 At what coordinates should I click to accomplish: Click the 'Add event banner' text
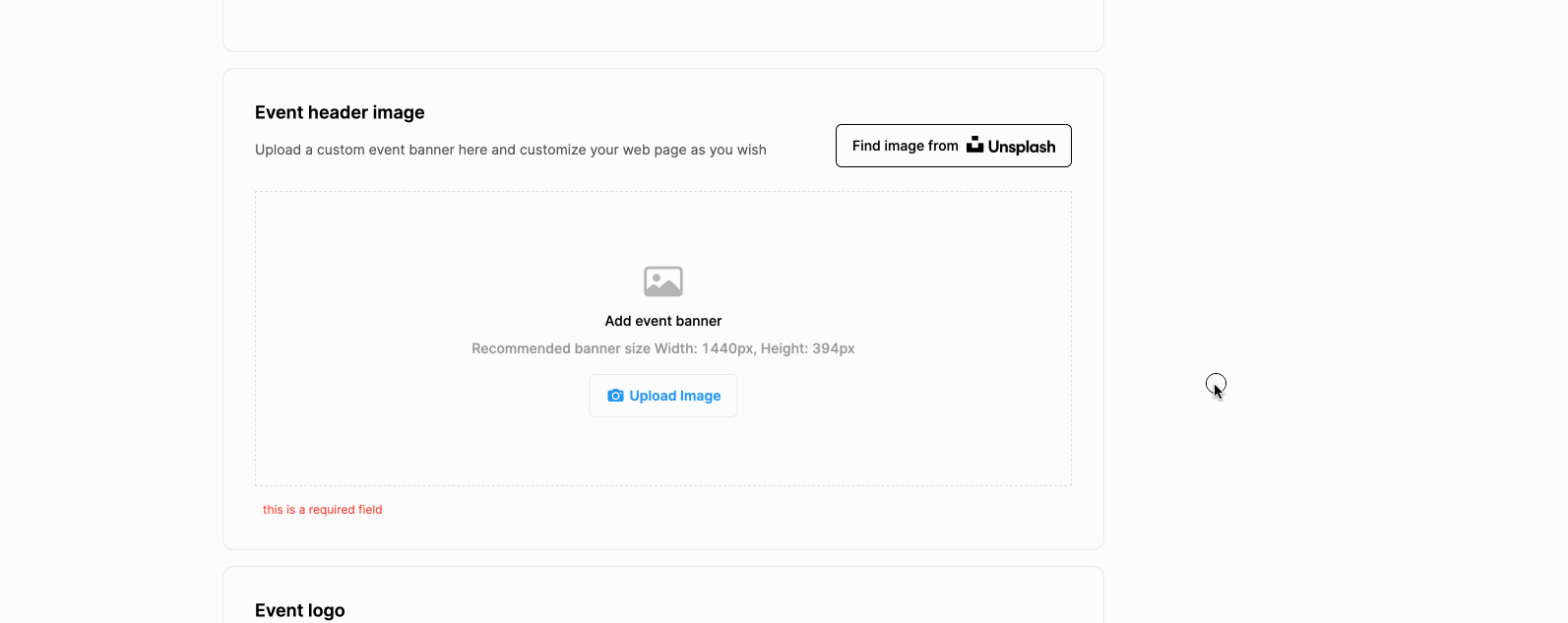663,321
